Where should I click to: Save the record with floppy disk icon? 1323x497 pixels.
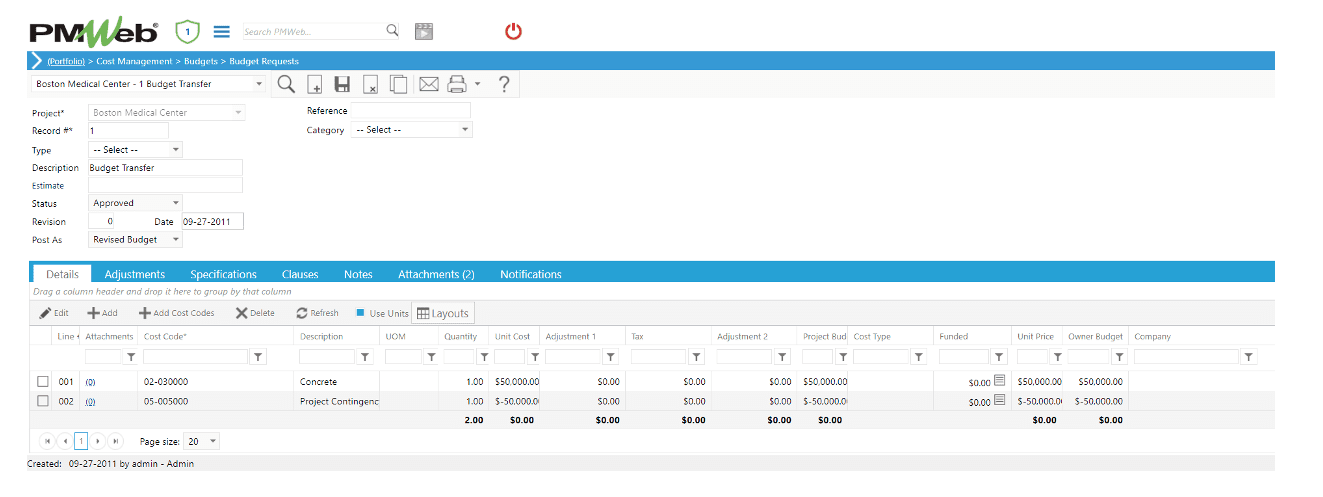click(342, 85)
